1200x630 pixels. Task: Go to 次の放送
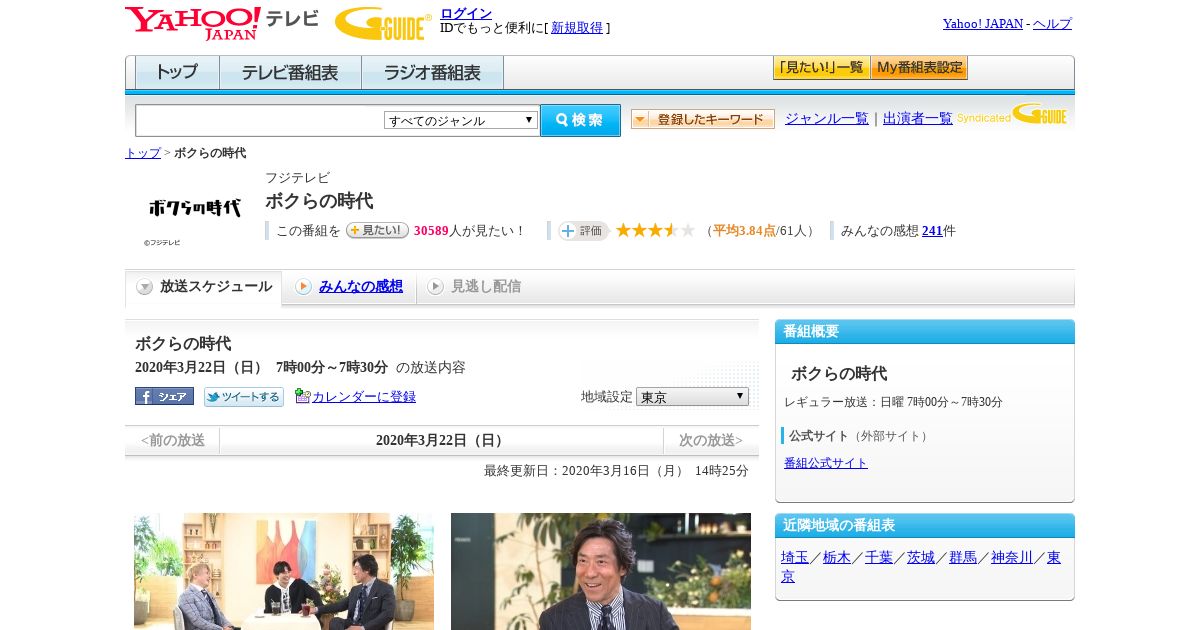point(711,440)
